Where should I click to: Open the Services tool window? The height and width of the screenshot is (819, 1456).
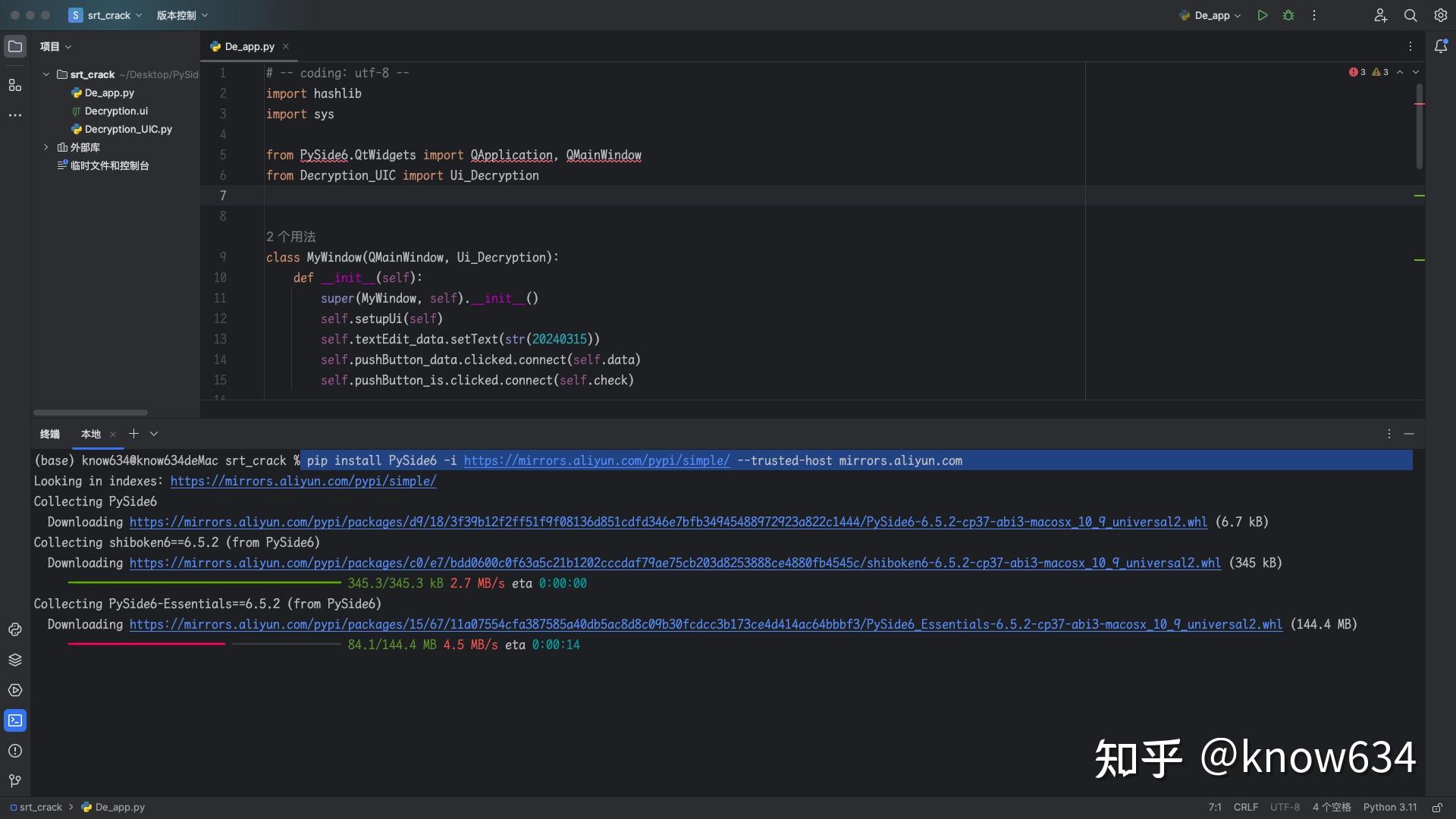tap(15, 690)
